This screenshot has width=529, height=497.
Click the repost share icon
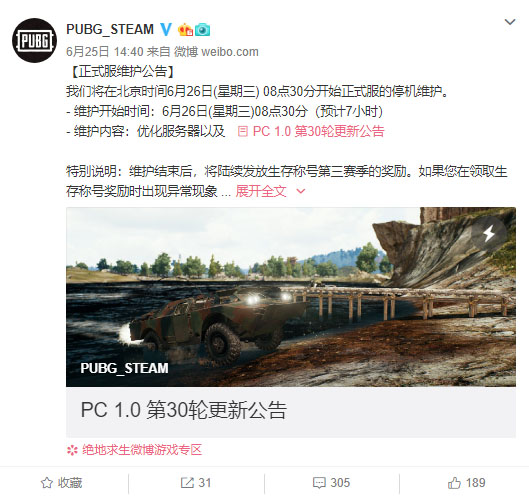point(187,483)
